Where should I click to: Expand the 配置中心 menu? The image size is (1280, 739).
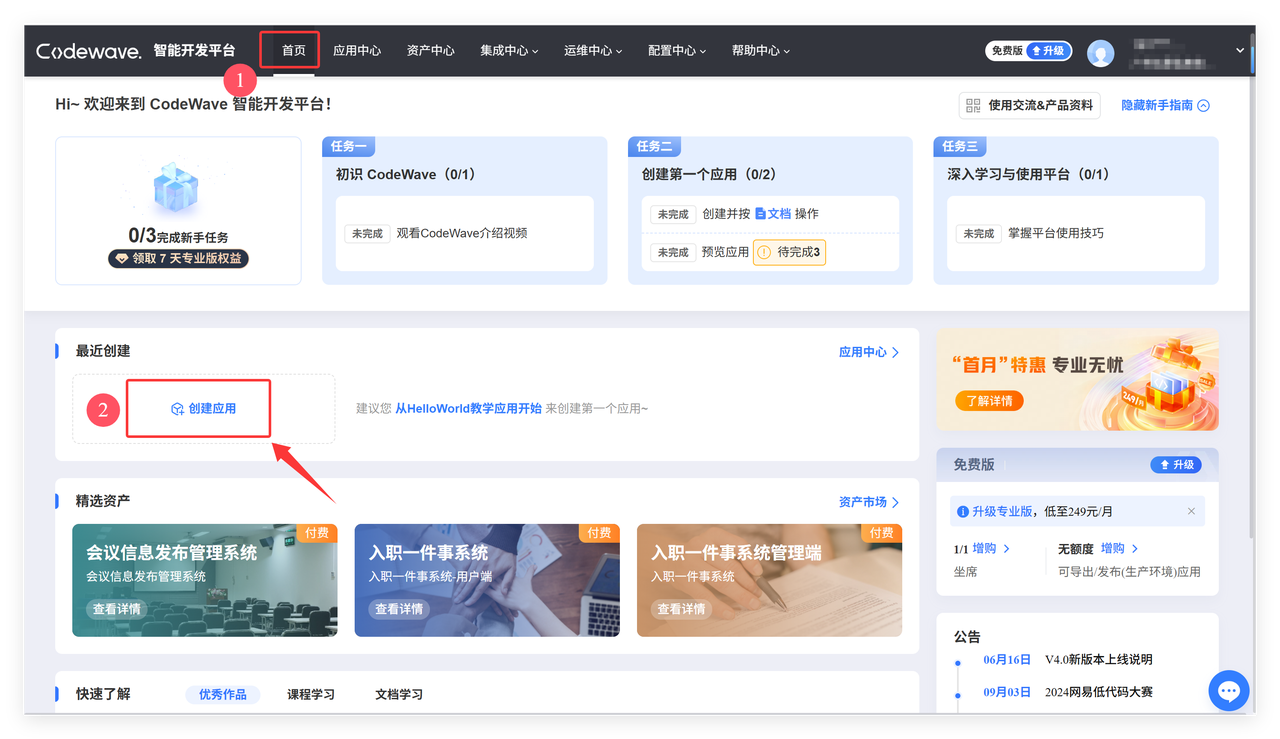point(677,51)
